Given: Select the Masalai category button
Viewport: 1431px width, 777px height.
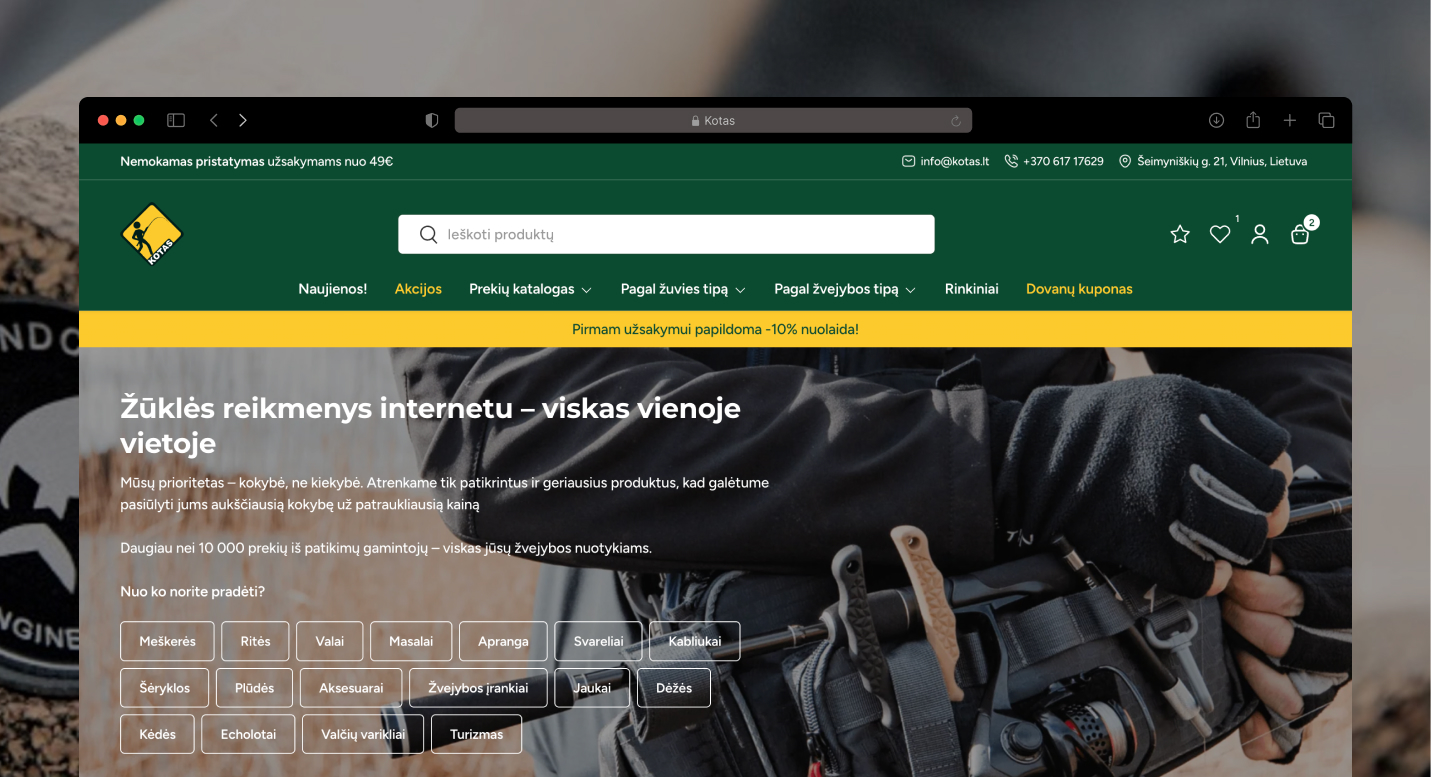Looking at the screenshot, I should click(x=411, y=641).
